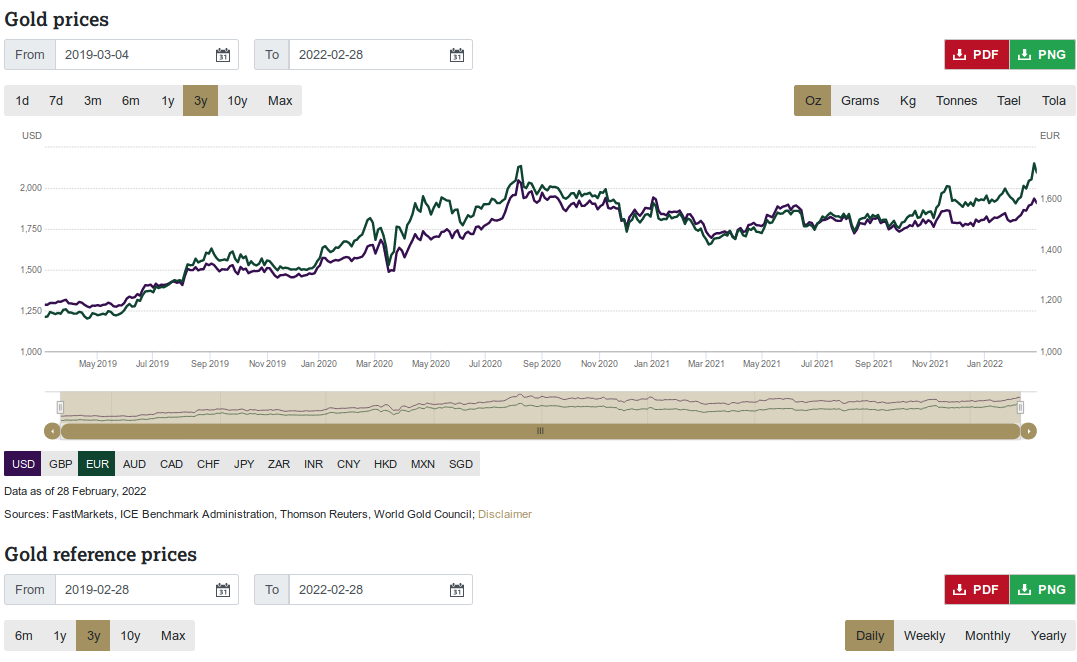Switch reference prices to Weekly

[924, 636]
